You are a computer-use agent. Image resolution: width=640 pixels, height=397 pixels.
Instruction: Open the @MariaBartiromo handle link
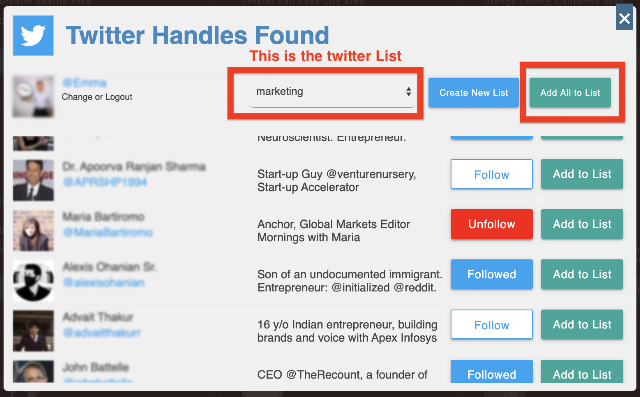click(108, 233)
